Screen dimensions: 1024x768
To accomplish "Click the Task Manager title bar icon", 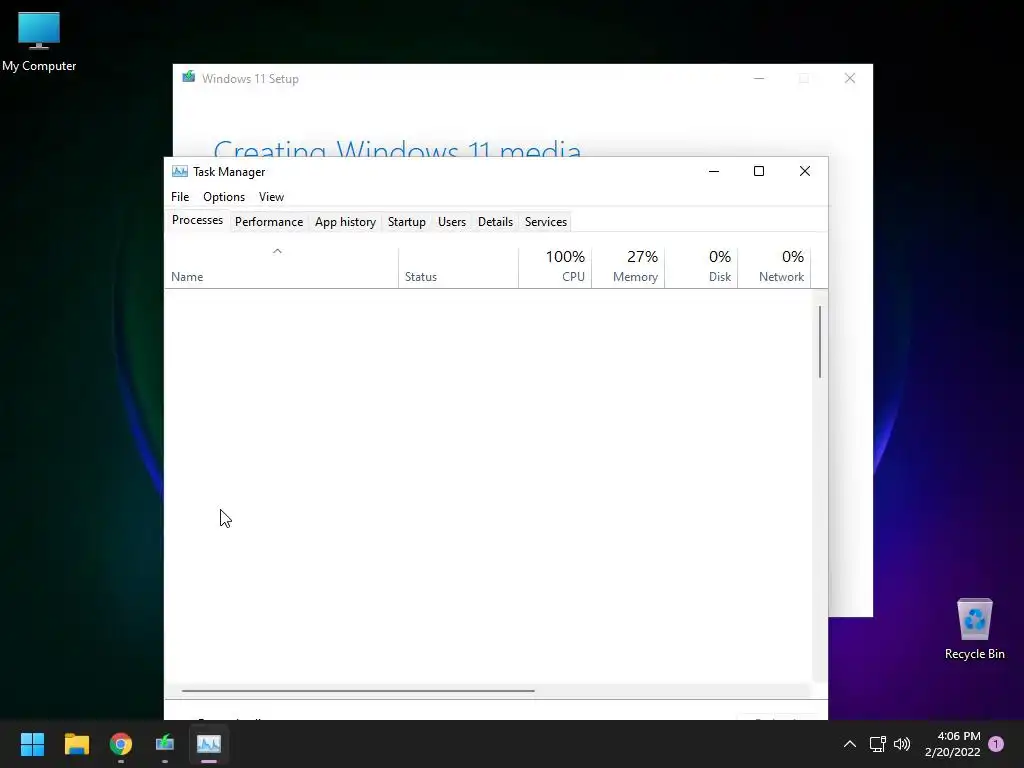I will coord(180,172).
